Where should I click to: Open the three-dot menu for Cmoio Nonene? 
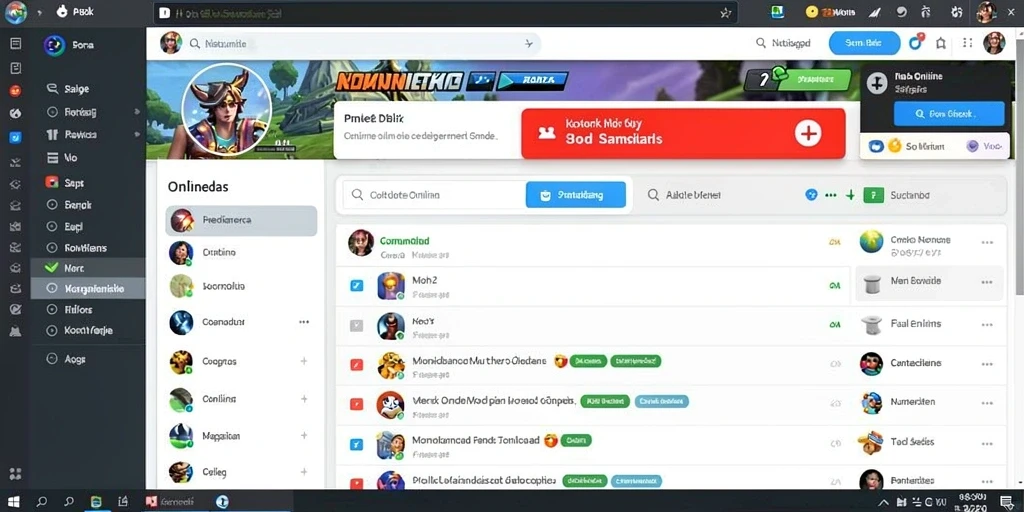pyautogui.click(x=987, y=242)
